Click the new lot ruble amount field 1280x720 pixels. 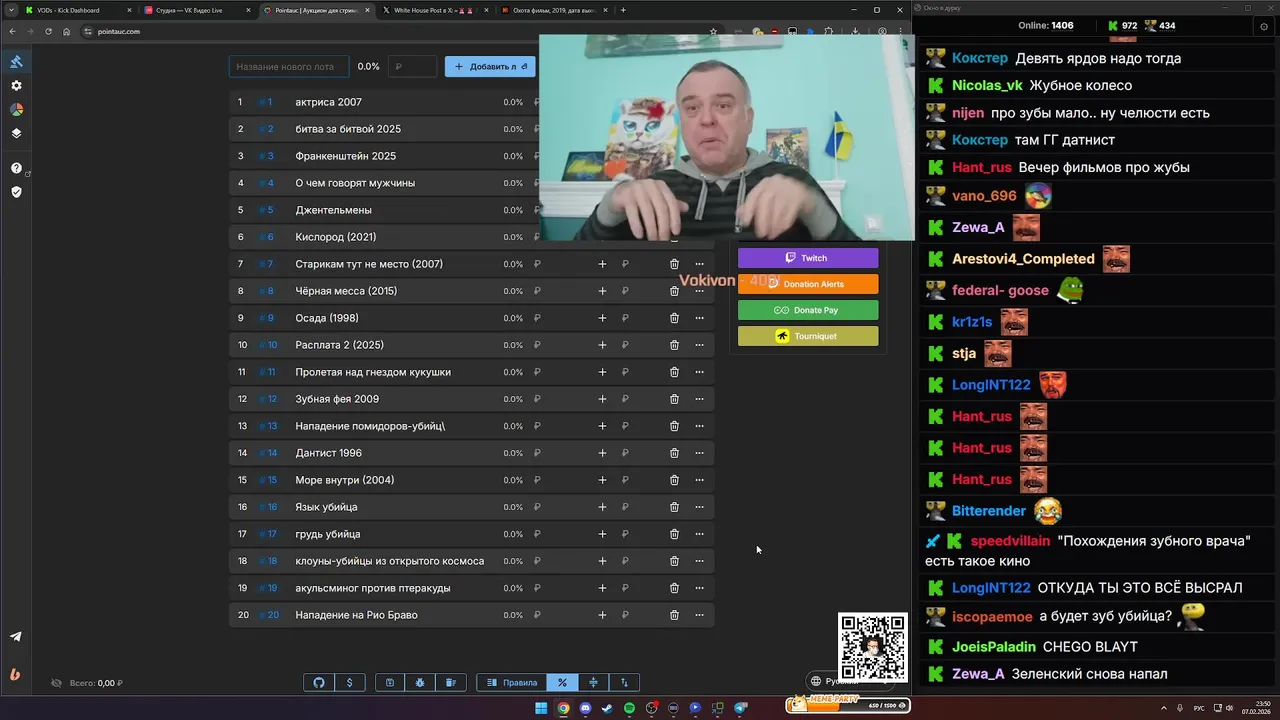coord(412,67)
